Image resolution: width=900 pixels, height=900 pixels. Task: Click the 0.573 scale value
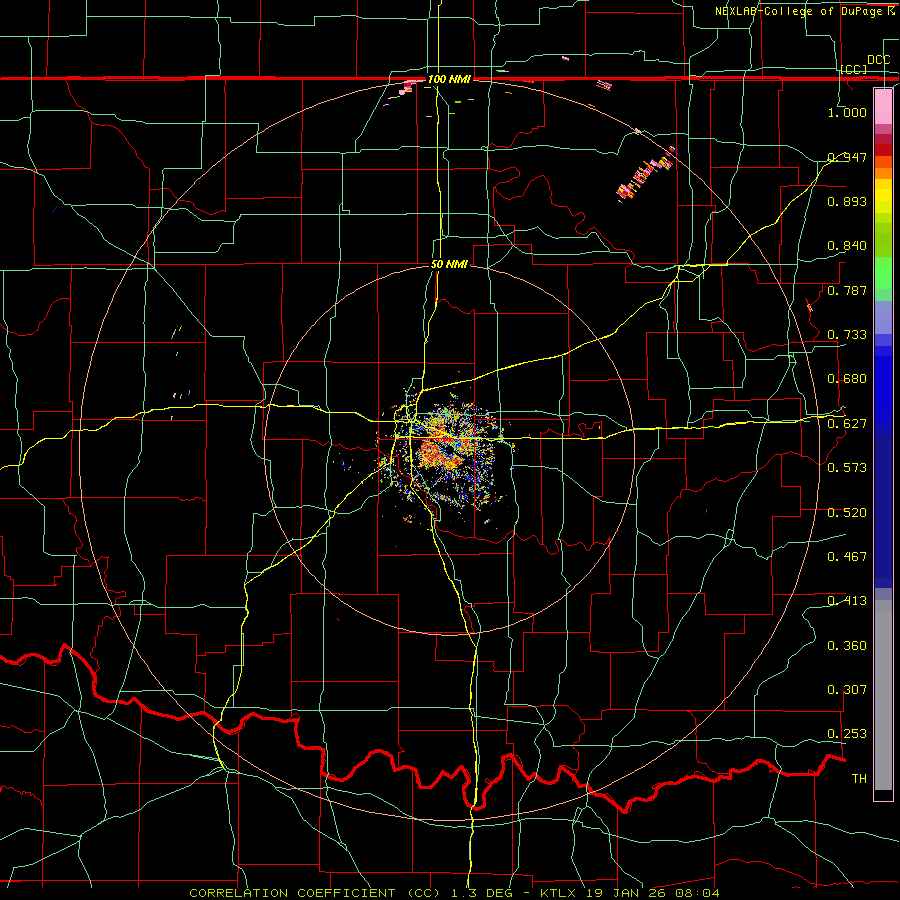coord(847,467)
